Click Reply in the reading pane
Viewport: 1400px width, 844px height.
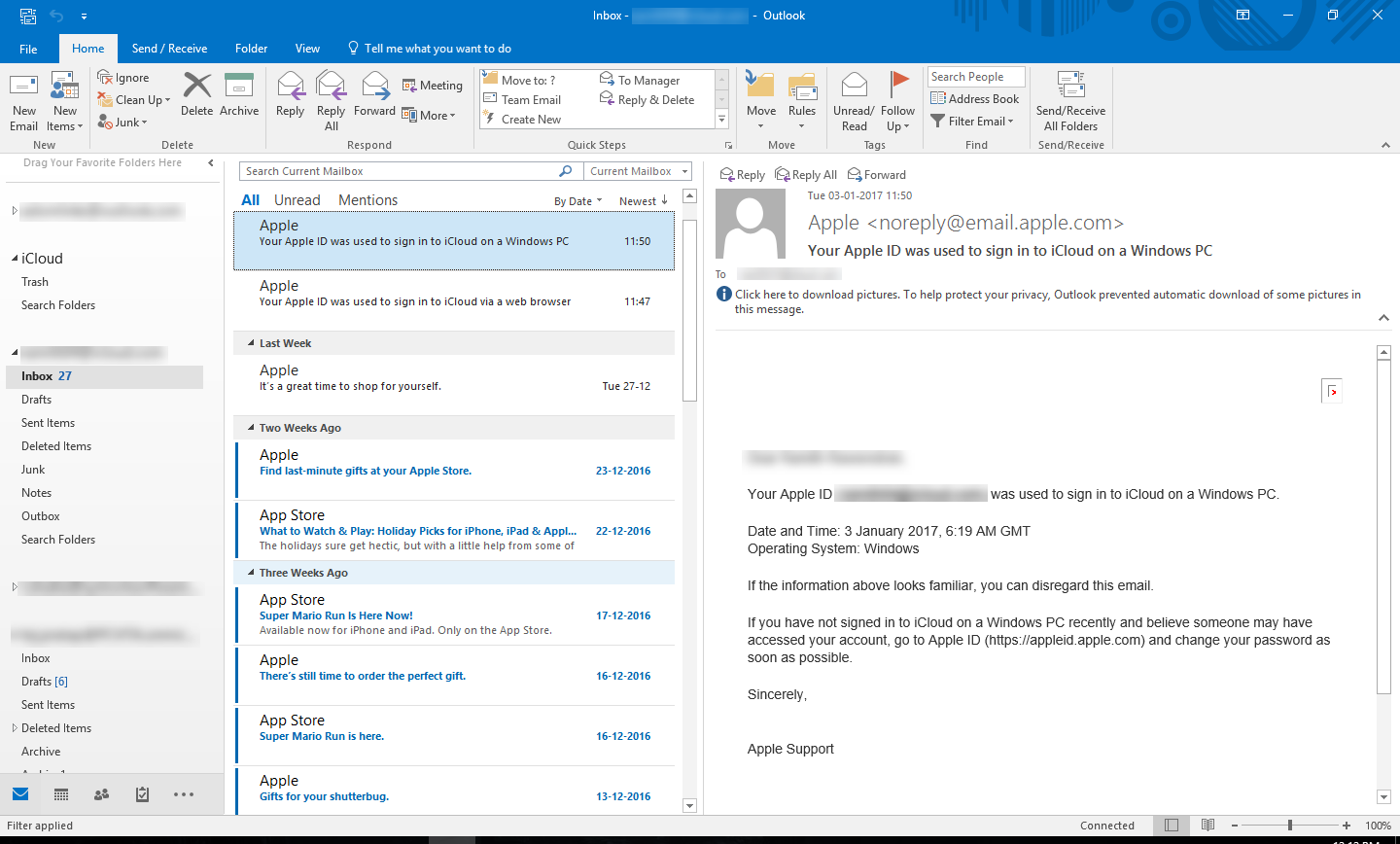(743, 175)
